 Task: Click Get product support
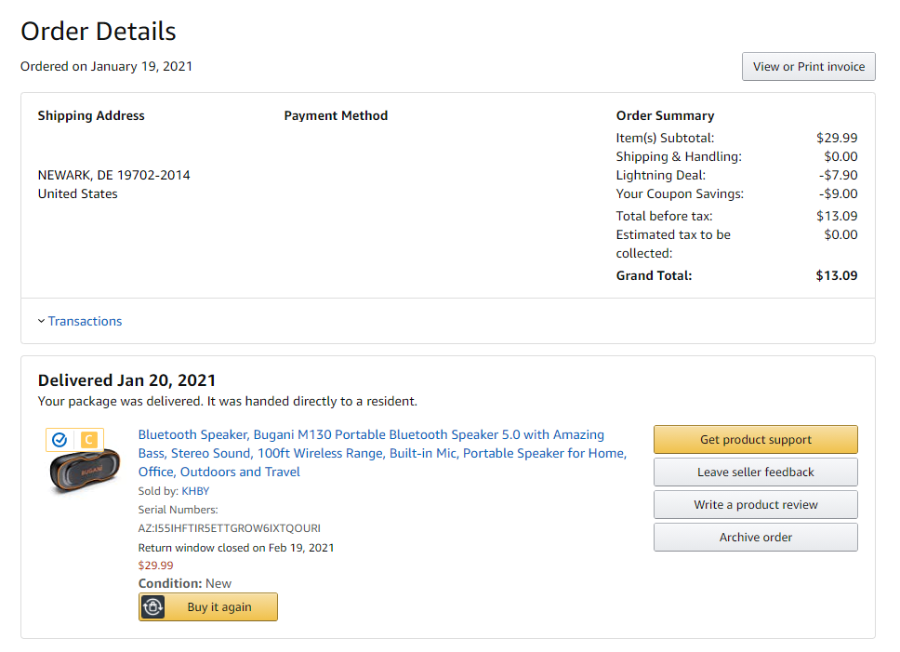point(755,440)
